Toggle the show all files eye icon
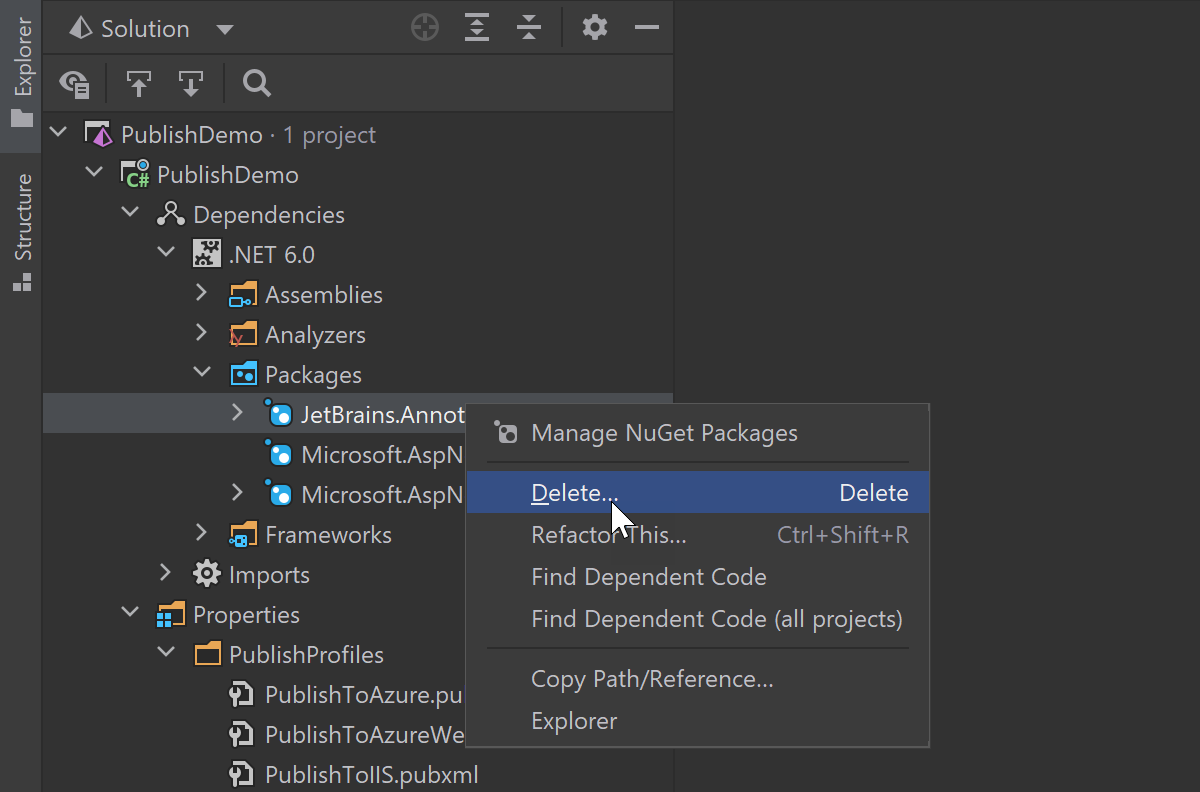The image size is (1200, 792). [75, 84]
